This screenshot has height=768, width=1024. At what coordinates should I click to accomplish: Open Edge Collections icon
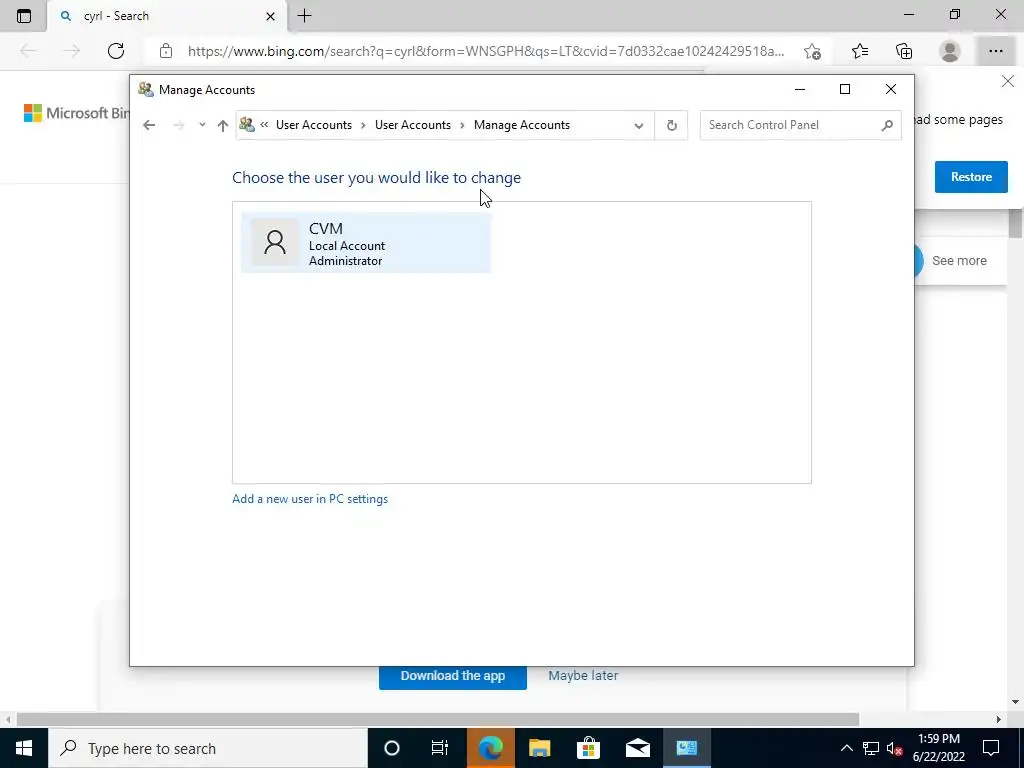[x=904, y=51]
